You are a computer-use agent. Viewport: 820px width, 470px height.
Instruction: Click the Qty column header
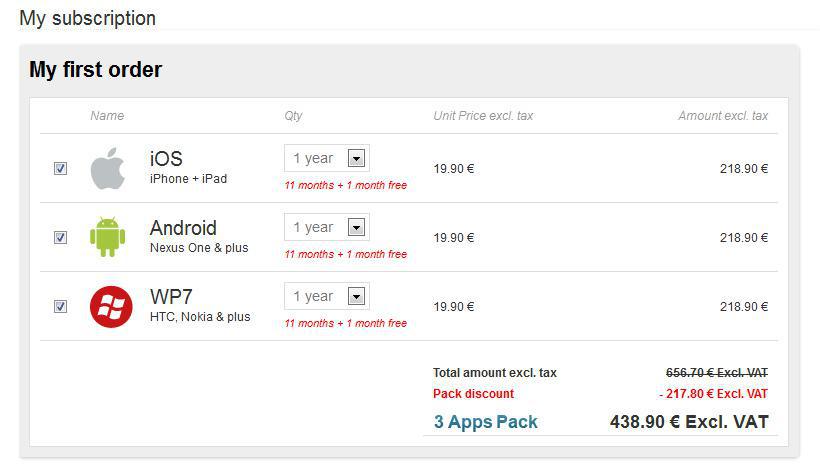293,116
